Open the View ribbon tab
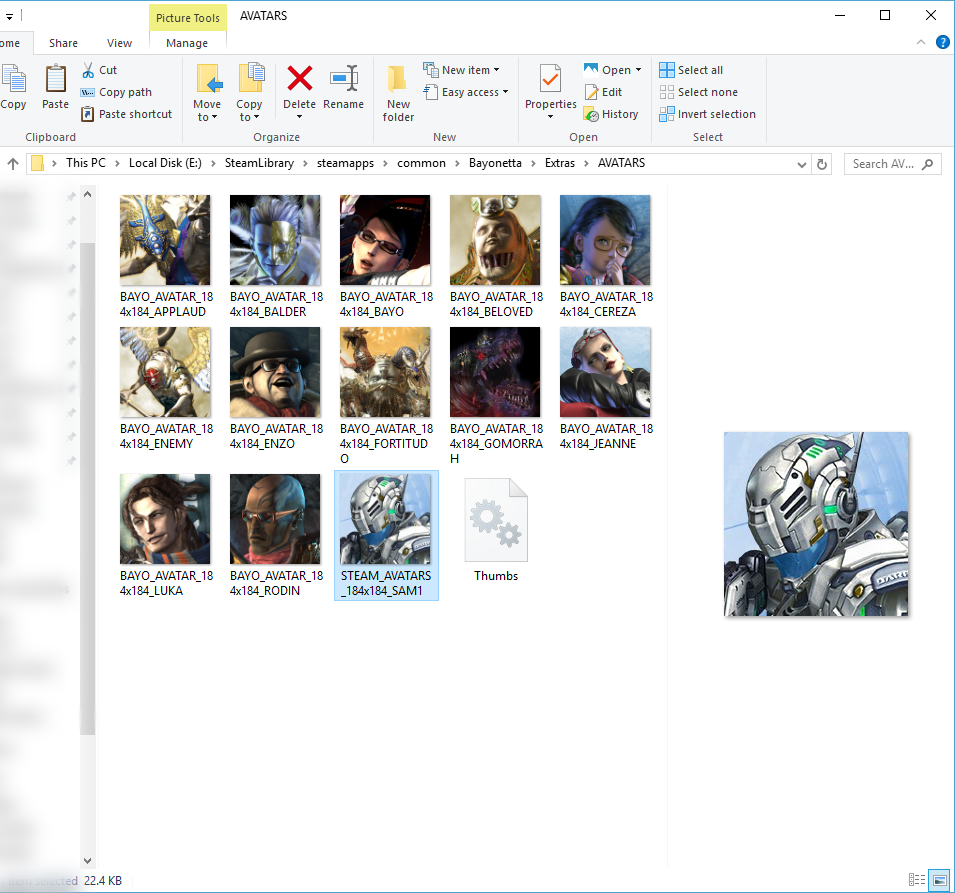Screen dimensions: 955x893 [x=119, y=43]
